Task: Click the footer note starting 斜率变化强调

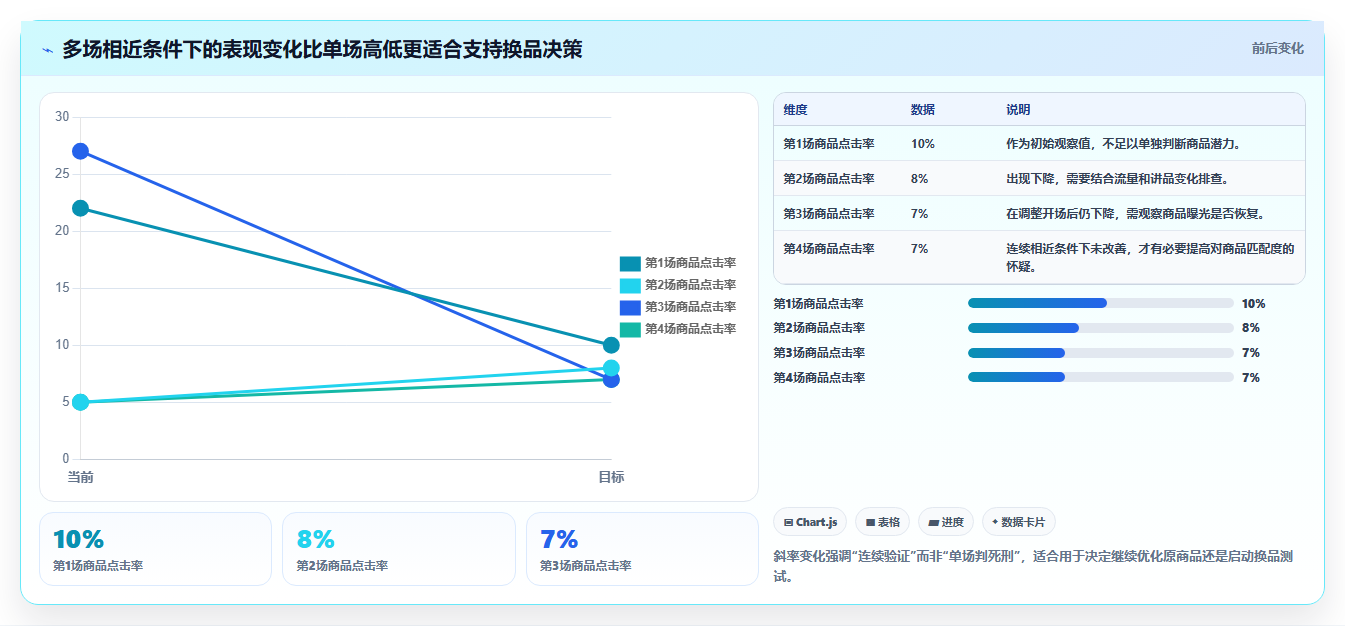Action: pos(1034,565)
